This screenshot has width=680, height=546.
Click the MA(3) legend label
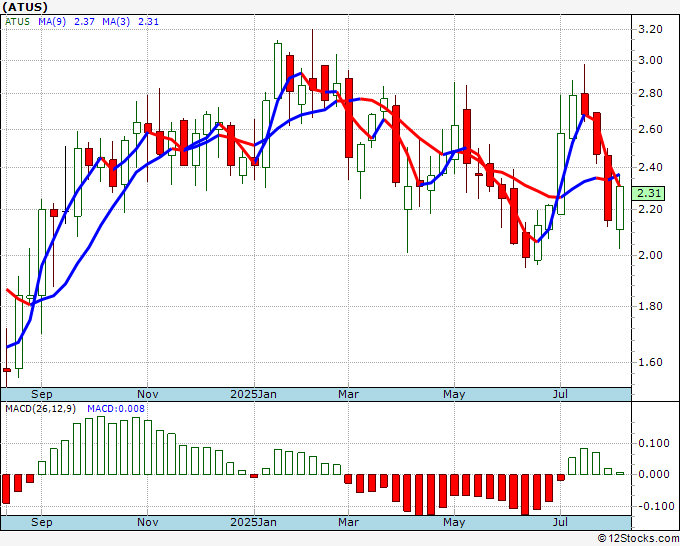[116, 22]
